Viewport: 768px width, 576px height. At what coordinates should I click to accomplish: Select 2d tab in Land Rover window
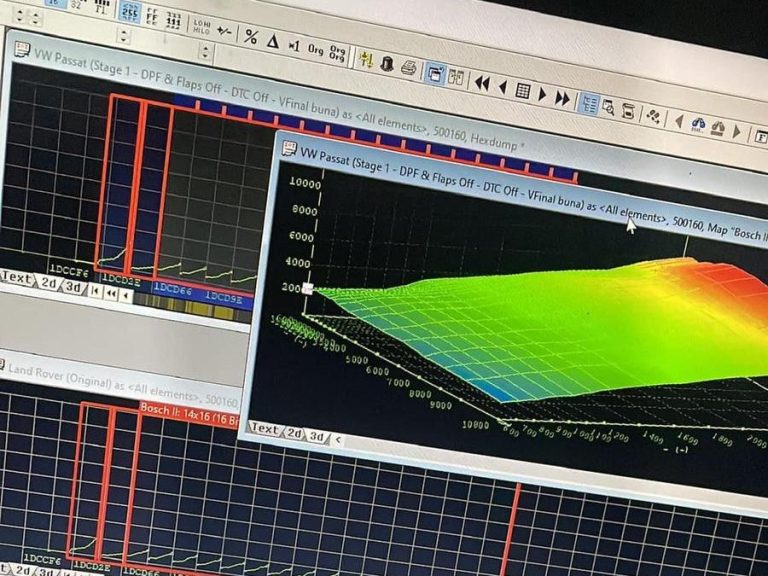[24, 570]
